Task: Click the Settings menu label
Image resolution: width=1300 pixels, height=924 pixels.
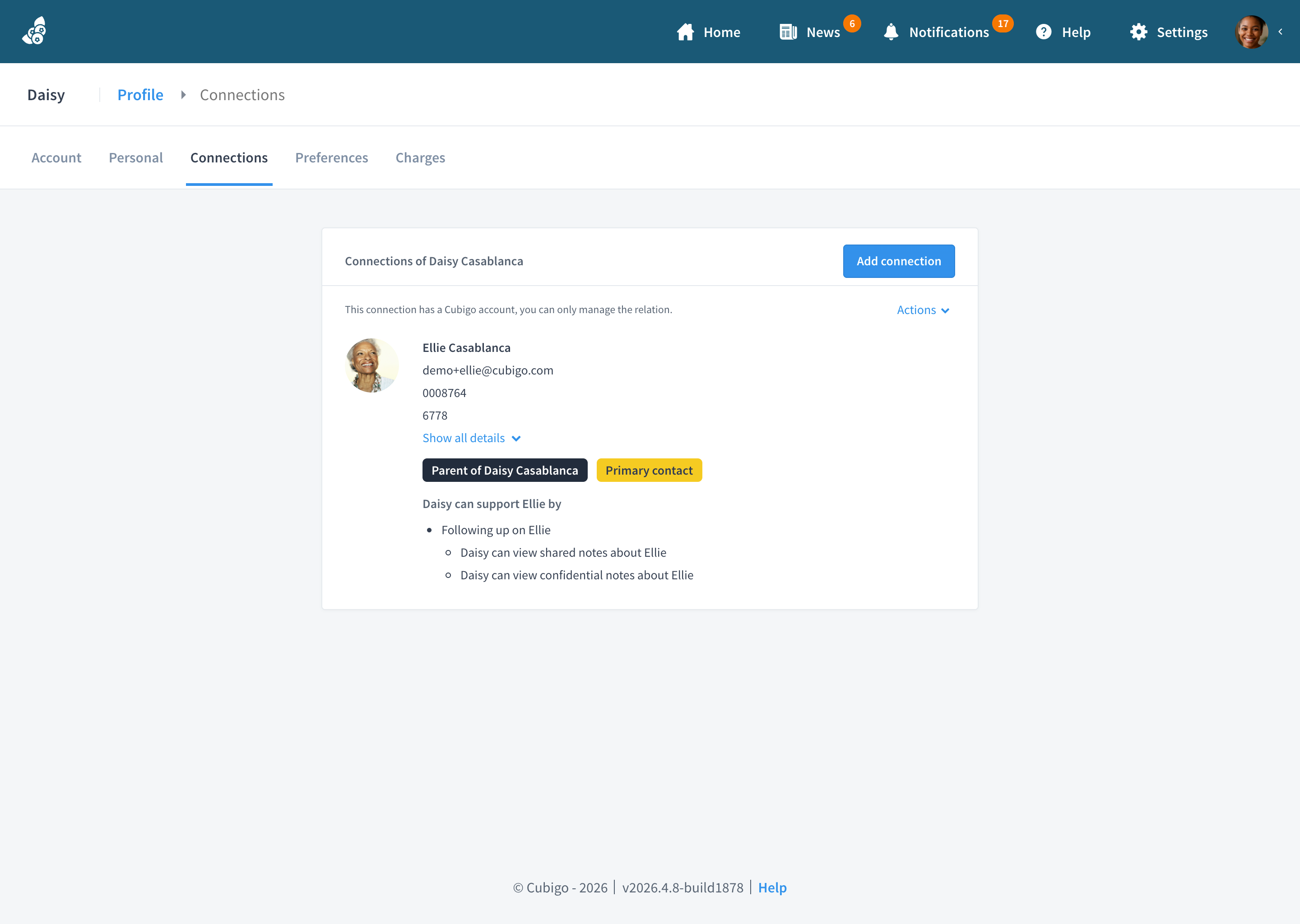Action: [1182, 32]
